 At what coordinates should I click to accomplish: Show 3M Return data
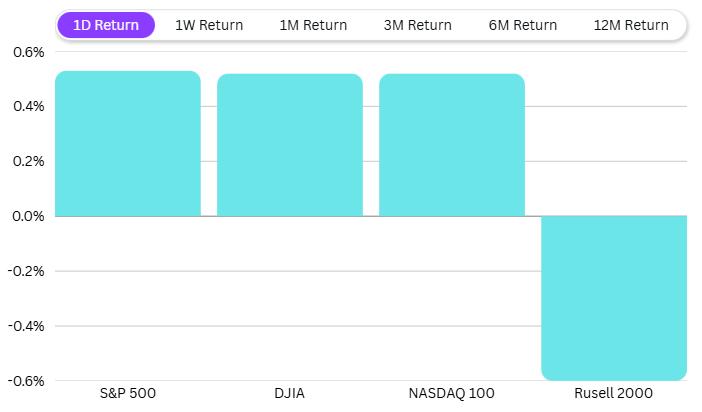coord(417,25)
